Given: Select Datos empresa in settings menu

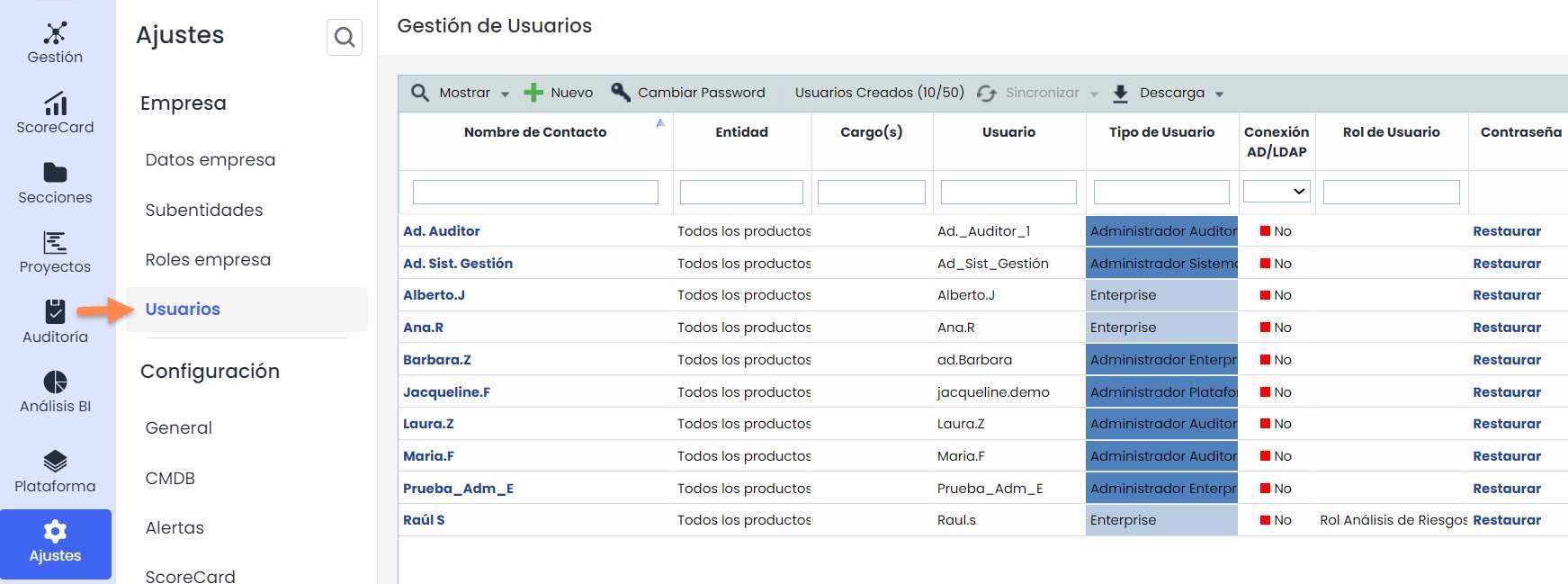Looking at the screenshot, I should click(211, 159).
